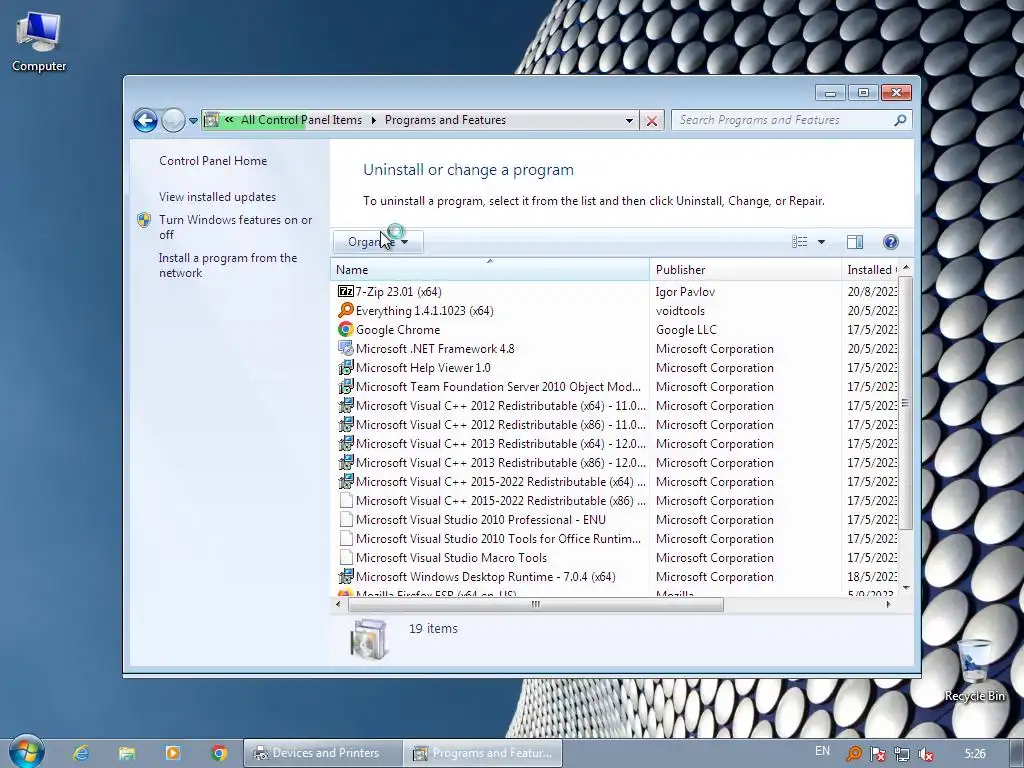The height and width of the screenshot is (768, 1024).
Task: Select the Everything 1.4.1.1023 magnifier icon
Action: [x=345, y=310]
